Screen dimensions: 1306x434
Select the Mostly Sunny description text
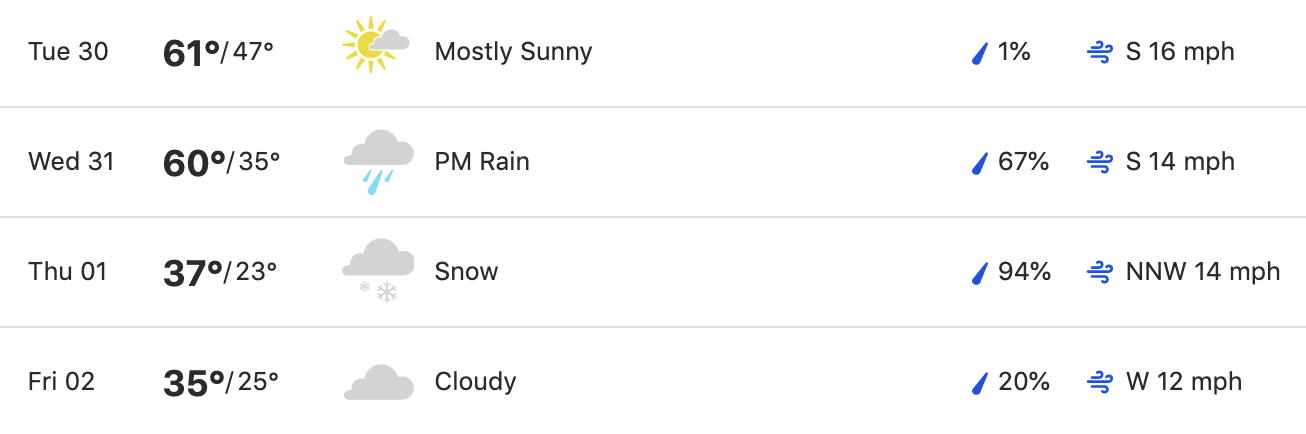click(x=513, y=52)
